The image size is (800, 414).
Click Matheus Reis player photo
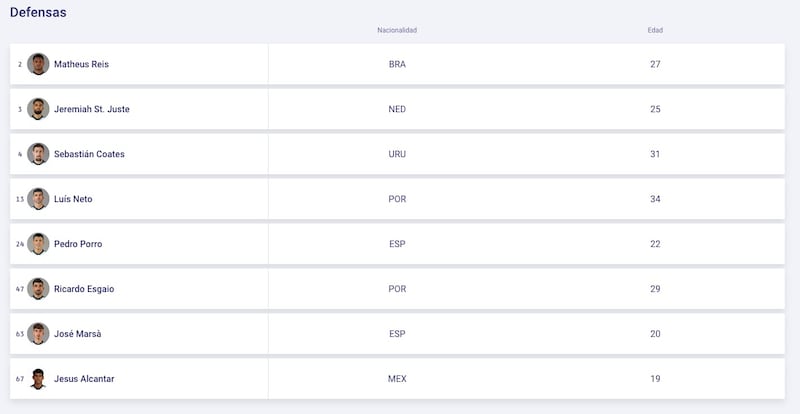(x=38, y=64)
